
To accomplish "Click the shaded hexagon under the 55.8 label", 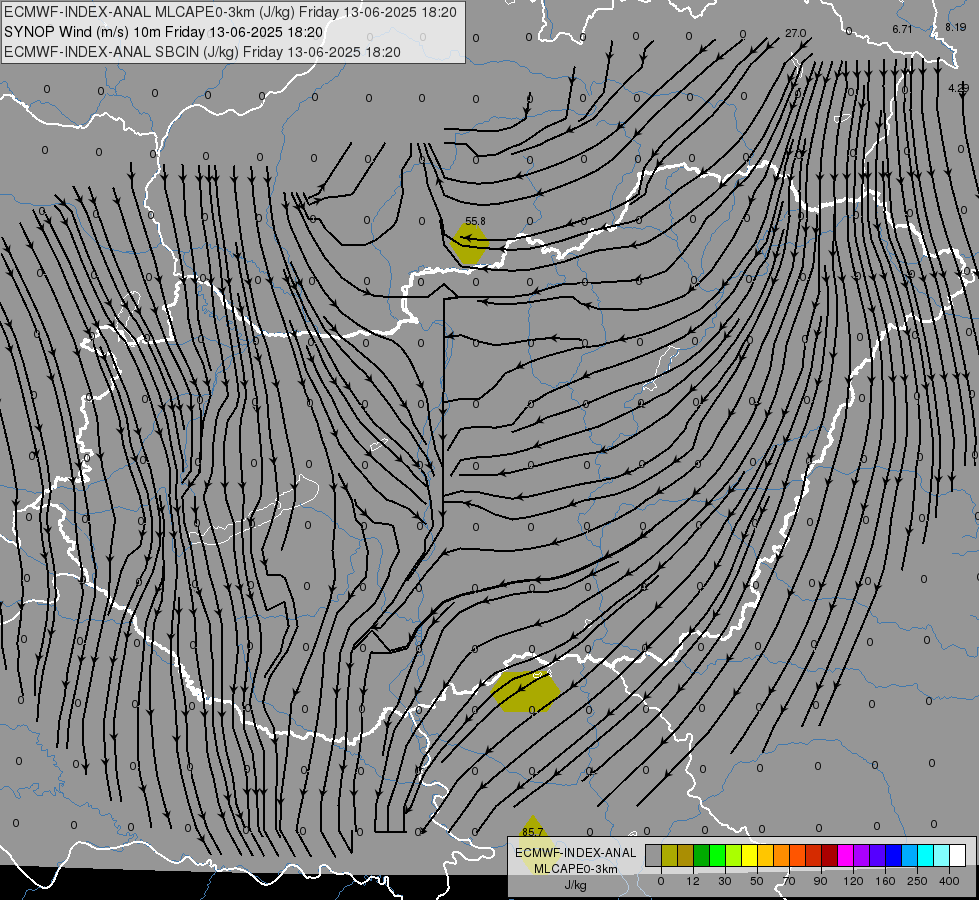I will coord(469,244).
